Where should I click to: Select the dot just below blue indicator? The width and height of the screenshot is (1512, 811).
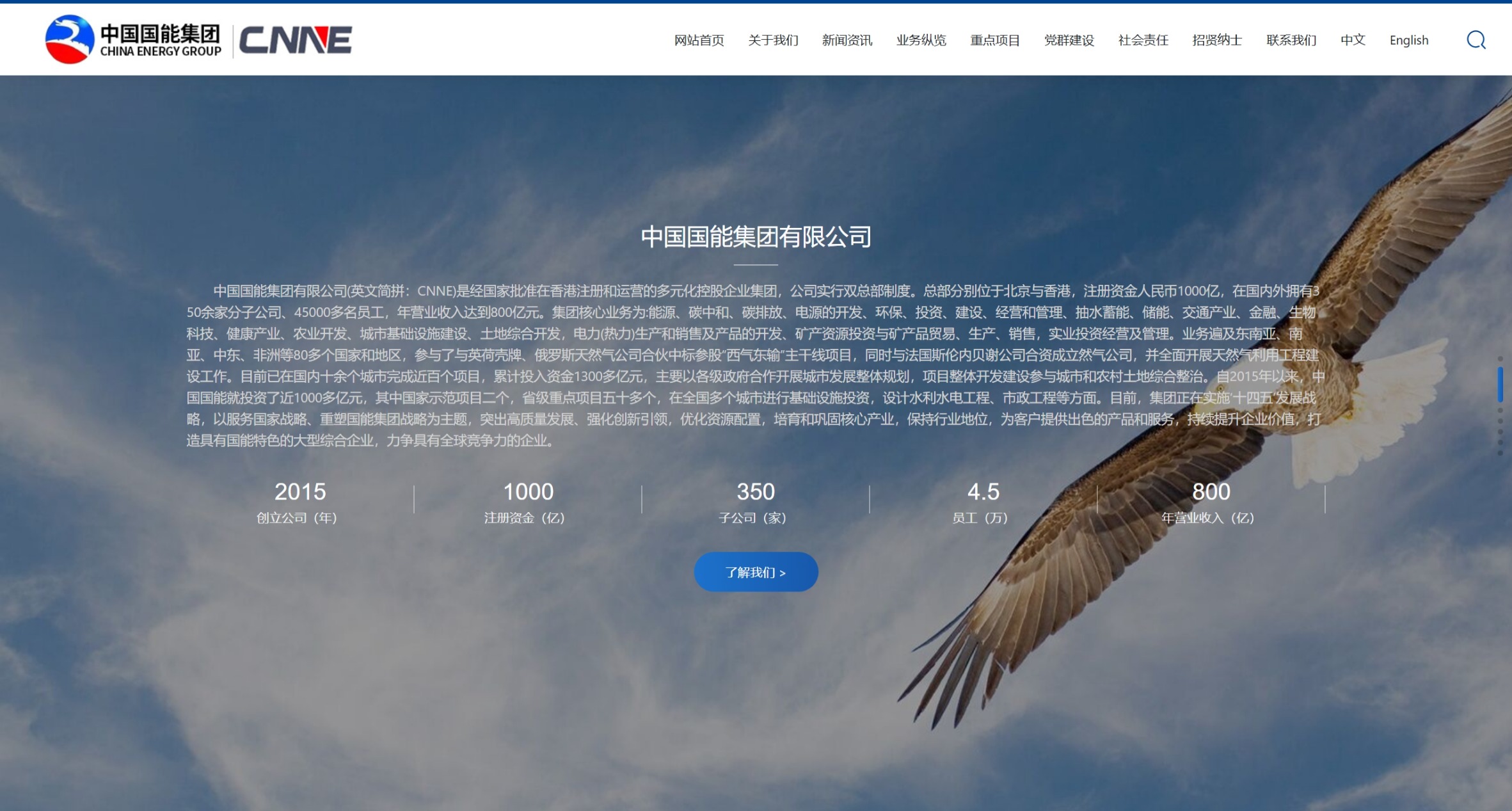1500,410
